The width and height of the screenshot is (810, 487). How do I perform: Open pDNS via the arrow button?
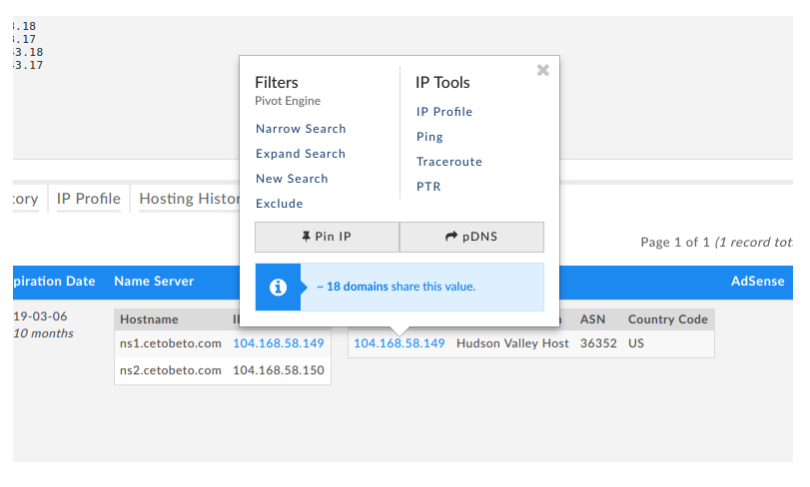(x=472, y=237)
